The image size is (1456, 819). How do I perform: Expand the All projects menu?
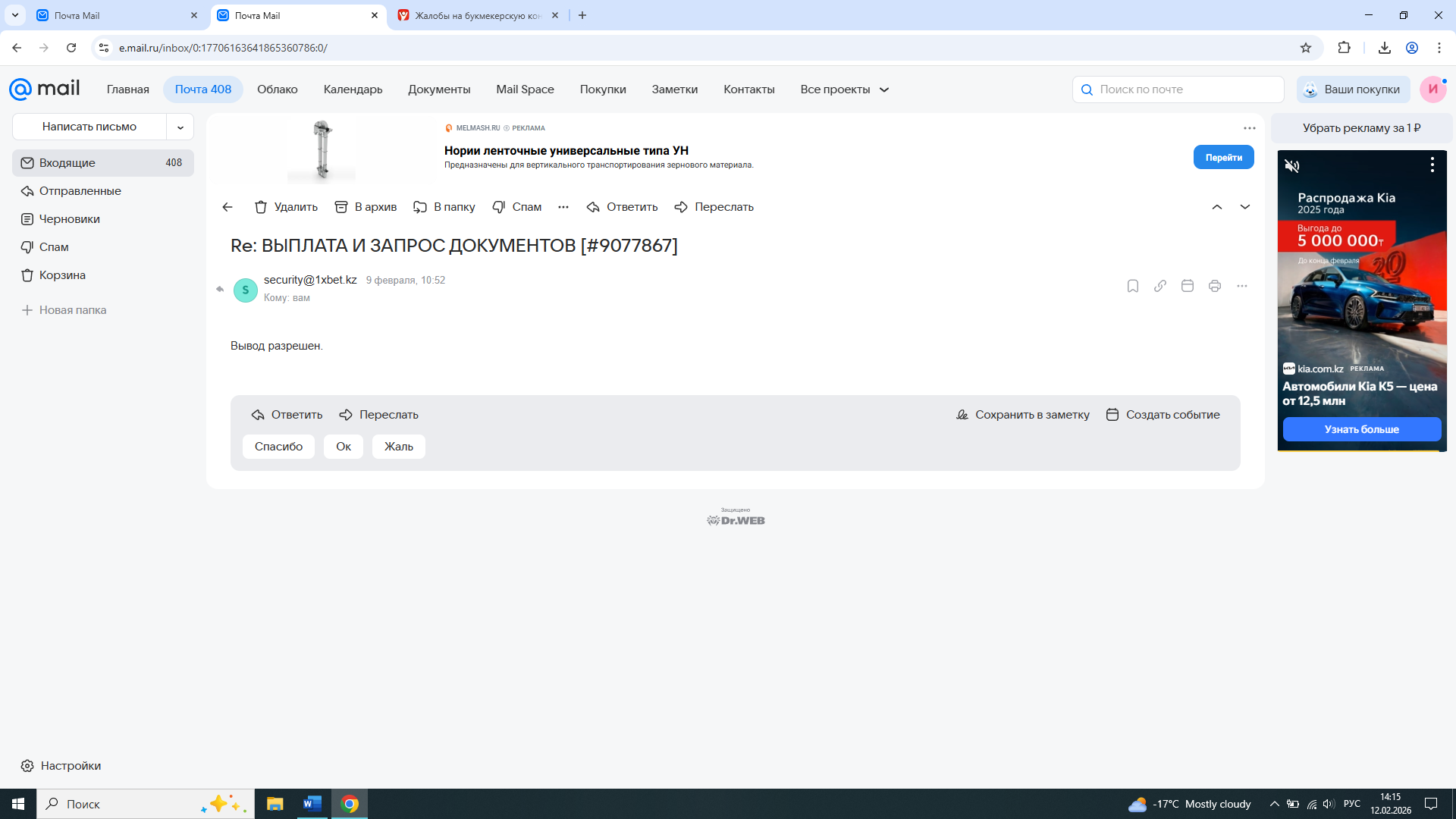(x=844, y=89)
